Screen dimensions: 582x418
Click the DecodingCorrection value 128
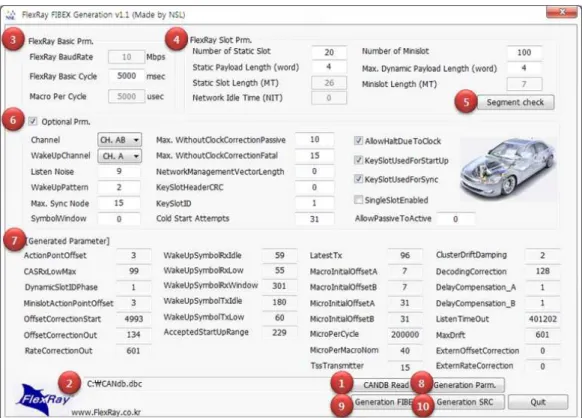tap(542, 271)
